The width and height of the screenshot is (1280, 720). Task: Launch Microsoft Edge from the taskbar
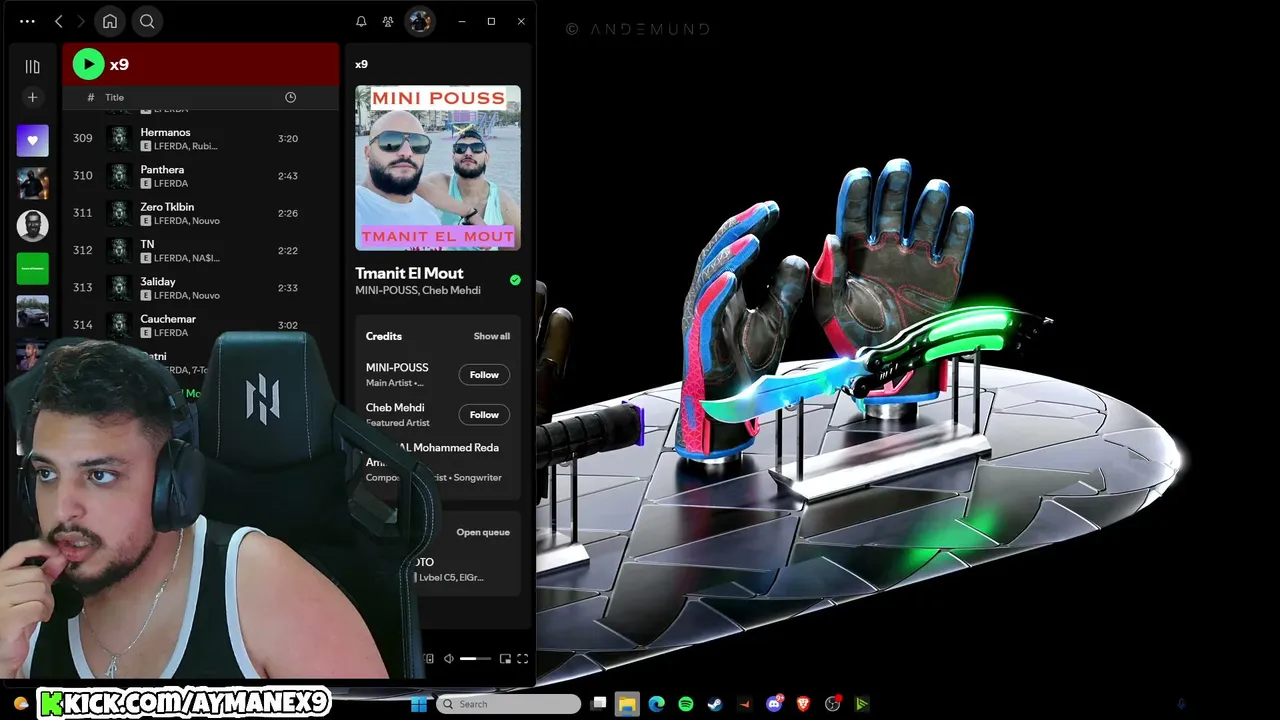[656, 704]
